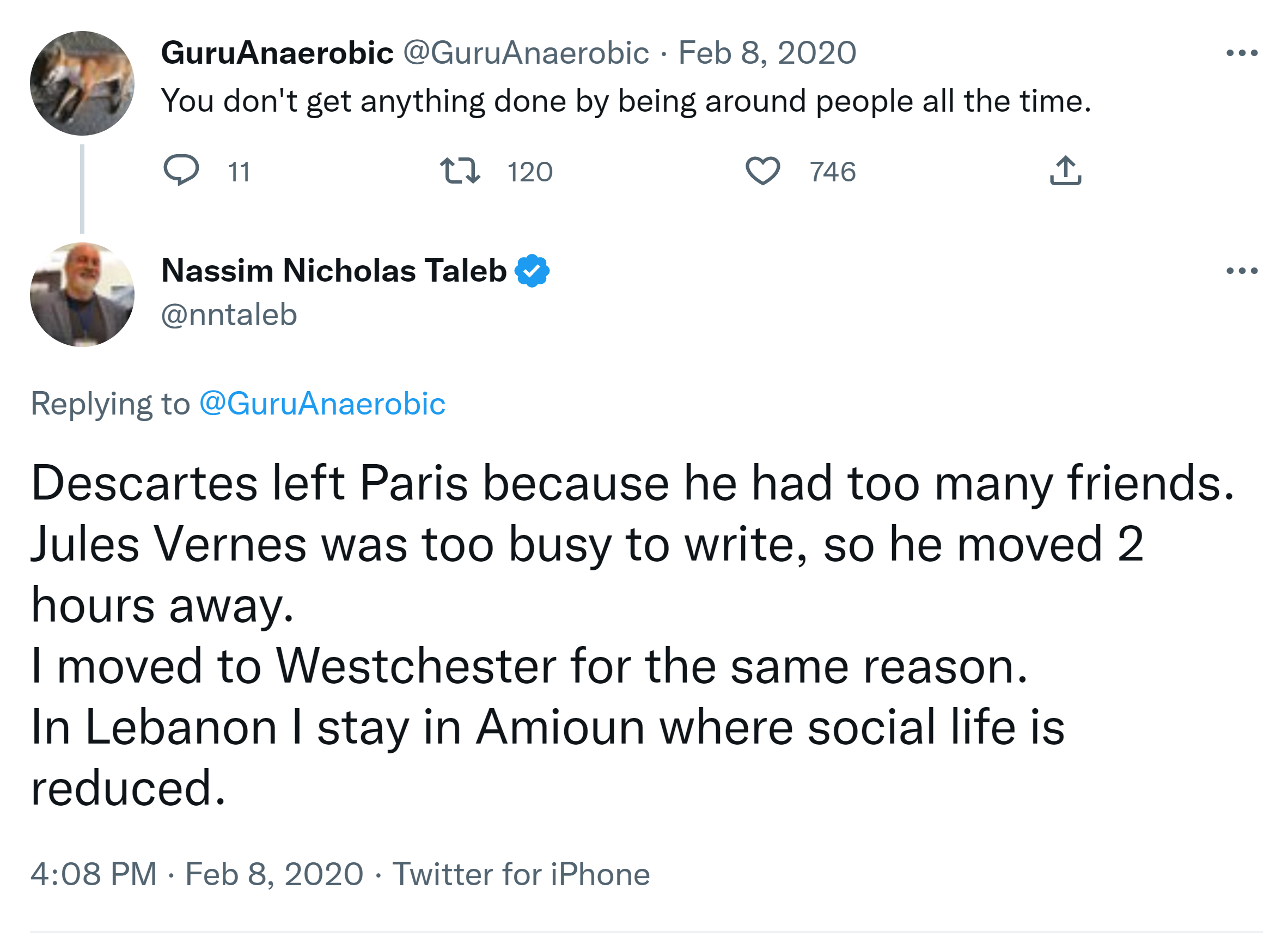The height and width of the screenshot is (950, 1288).
Task: Click the 746 likes count
Action: pyautogui.click(x=833, y=172)
